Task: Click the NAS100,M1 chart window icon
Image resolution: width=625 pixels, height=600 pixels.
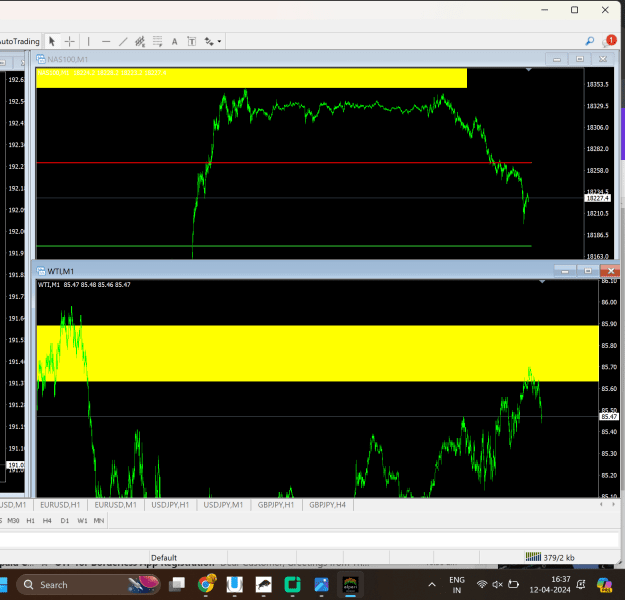Action: [41, 59]
